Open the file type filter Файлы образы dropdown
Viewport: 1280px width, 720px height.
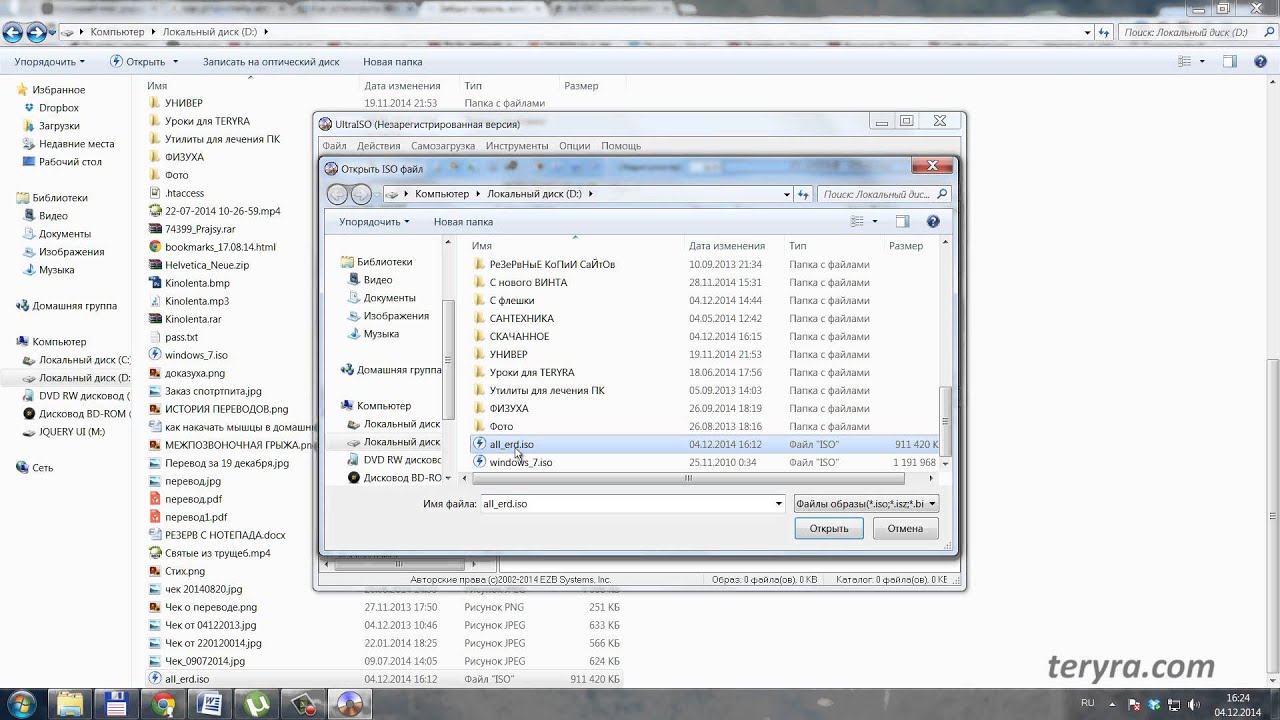866,504
